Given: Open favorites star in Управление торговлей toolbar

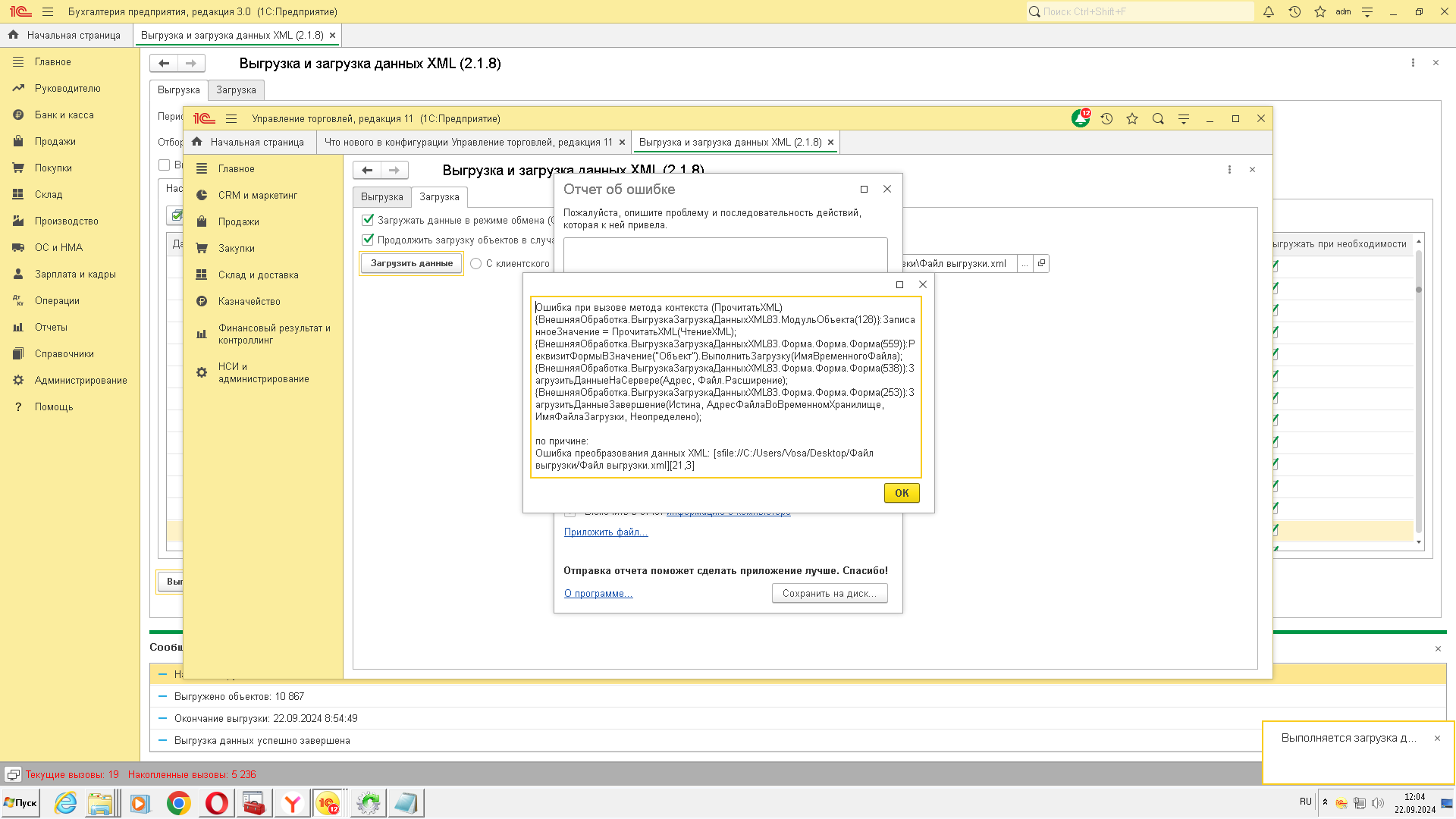Looking at the screenshot, I should click(x=1132, y=118).
